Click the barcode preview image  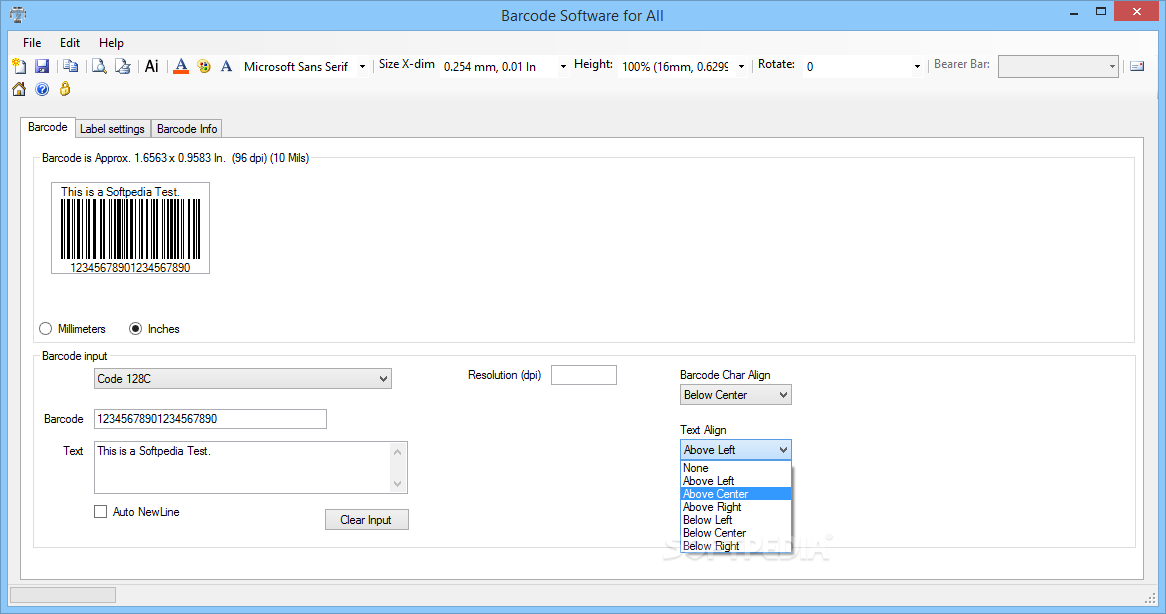[x=130, y=228]
